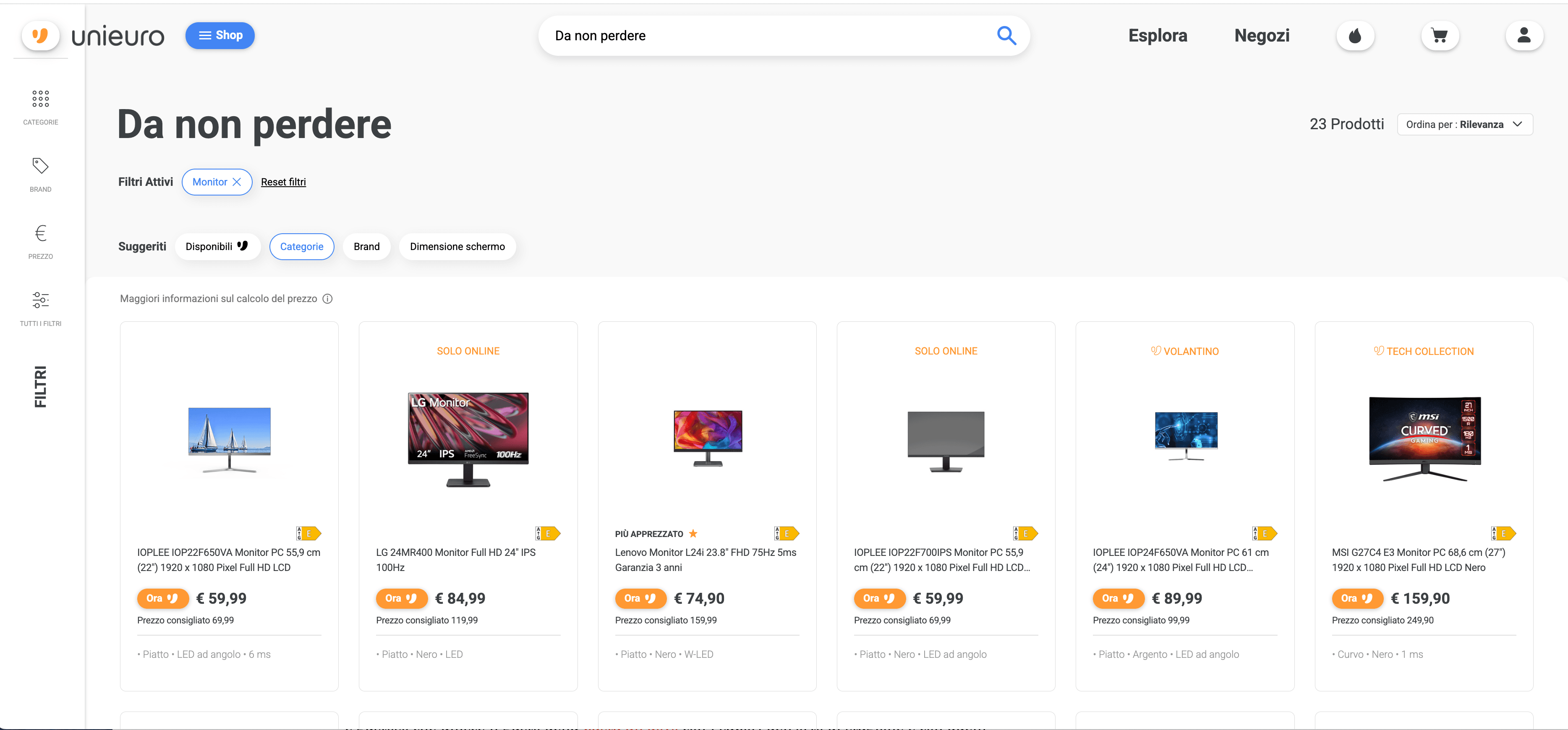The image size is (1568, 730).
Task: Click the Reset filtri link
Action: coord(283,182)
